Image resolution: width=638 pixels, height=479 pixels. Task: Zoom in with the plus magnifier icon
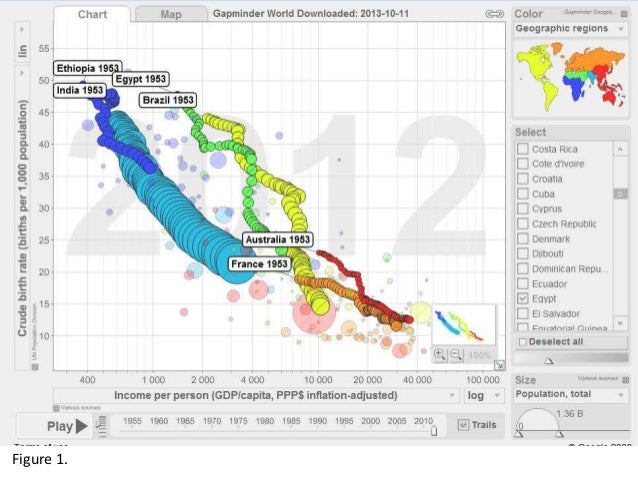coord(439,355)
